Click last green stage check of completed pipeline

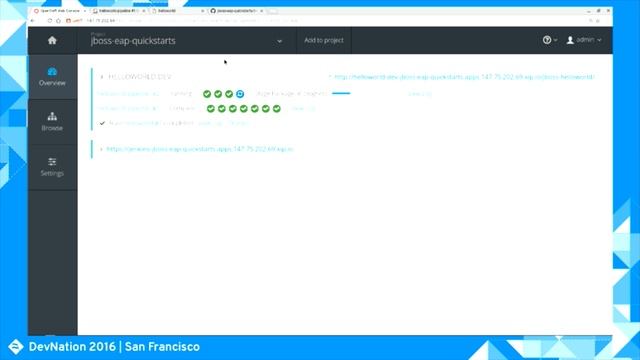coord(277,109)
